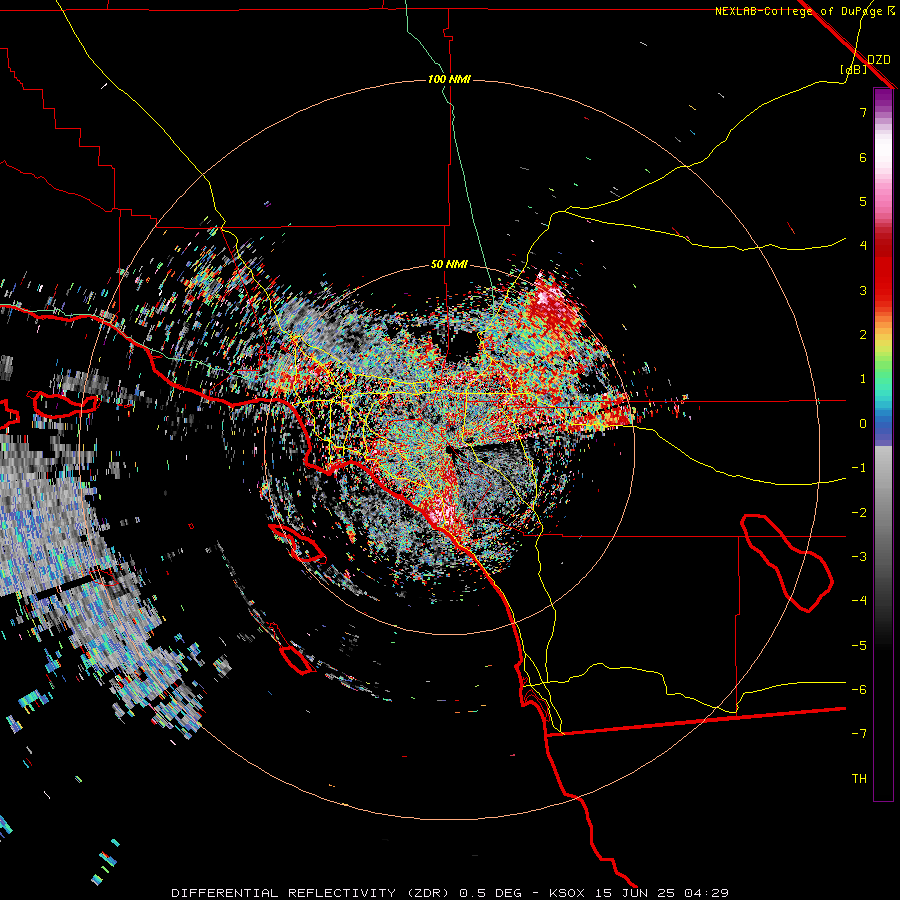Click the -5 value on color scale
The width and height of the screenshot is (900, 900).
click(x=859, y=646)
